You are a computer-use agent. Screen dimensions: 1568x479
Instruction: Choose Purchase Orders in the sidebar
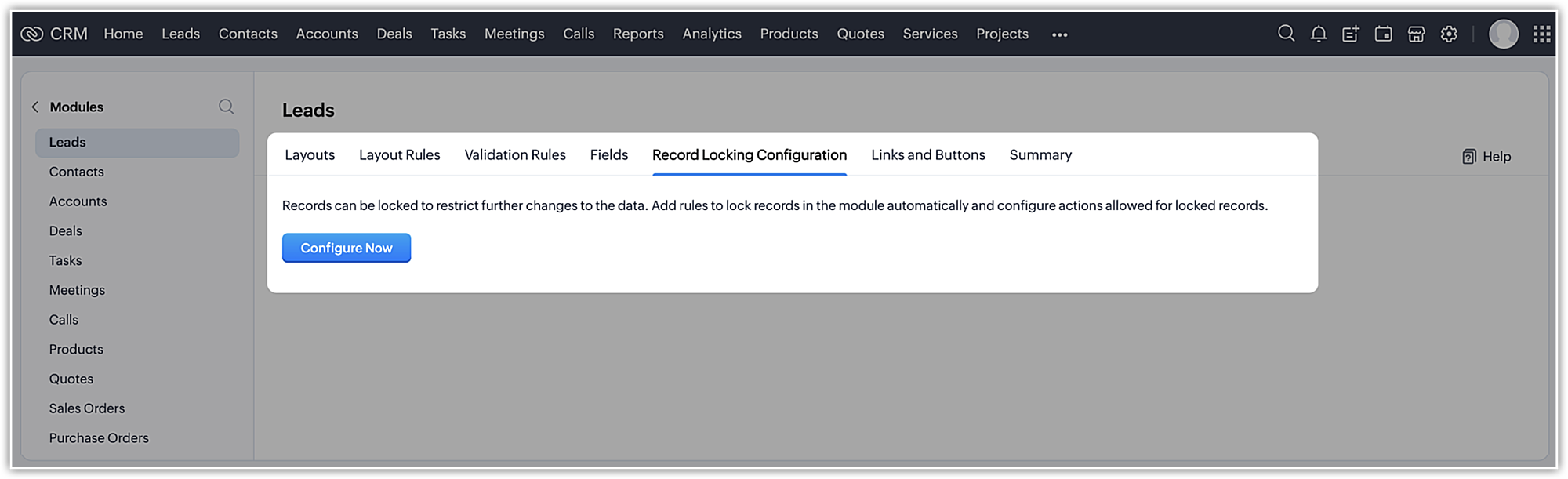pos(99,438)
